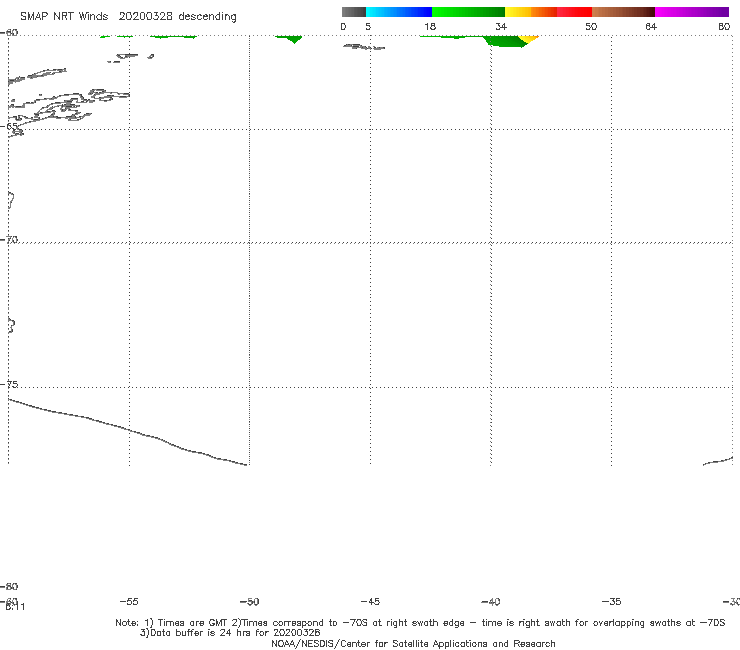This screenshot has width=740, height=650.
Task: Click the short coastline segment at the lower right
Action: (x=718, y=461)
